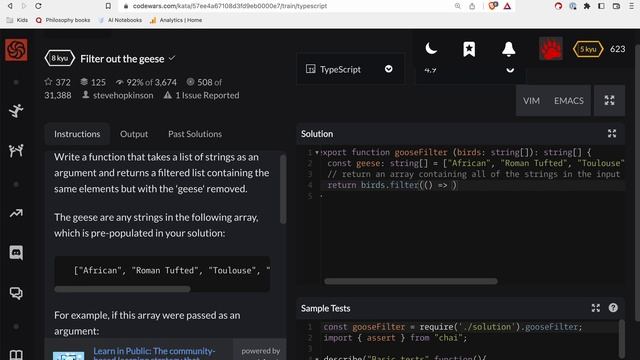Expand the language version dropdown arrow
Viewport: 640px width, 360px height.
pos(510,70)
